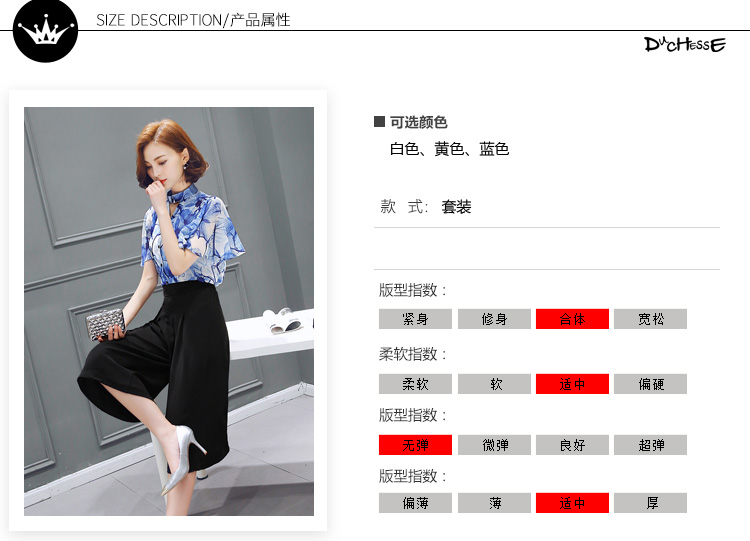Image resolution: width=750 pixels, height=541 pixels.
Task: Click the SIZE DESCRIPTION/产品属性 heading
Action: point(193,20)
